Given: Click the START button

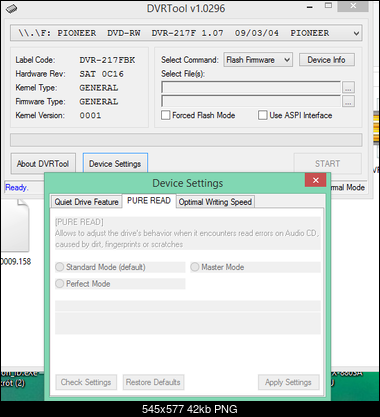Looking at the screenshot, I should click(x=327, y=164).
